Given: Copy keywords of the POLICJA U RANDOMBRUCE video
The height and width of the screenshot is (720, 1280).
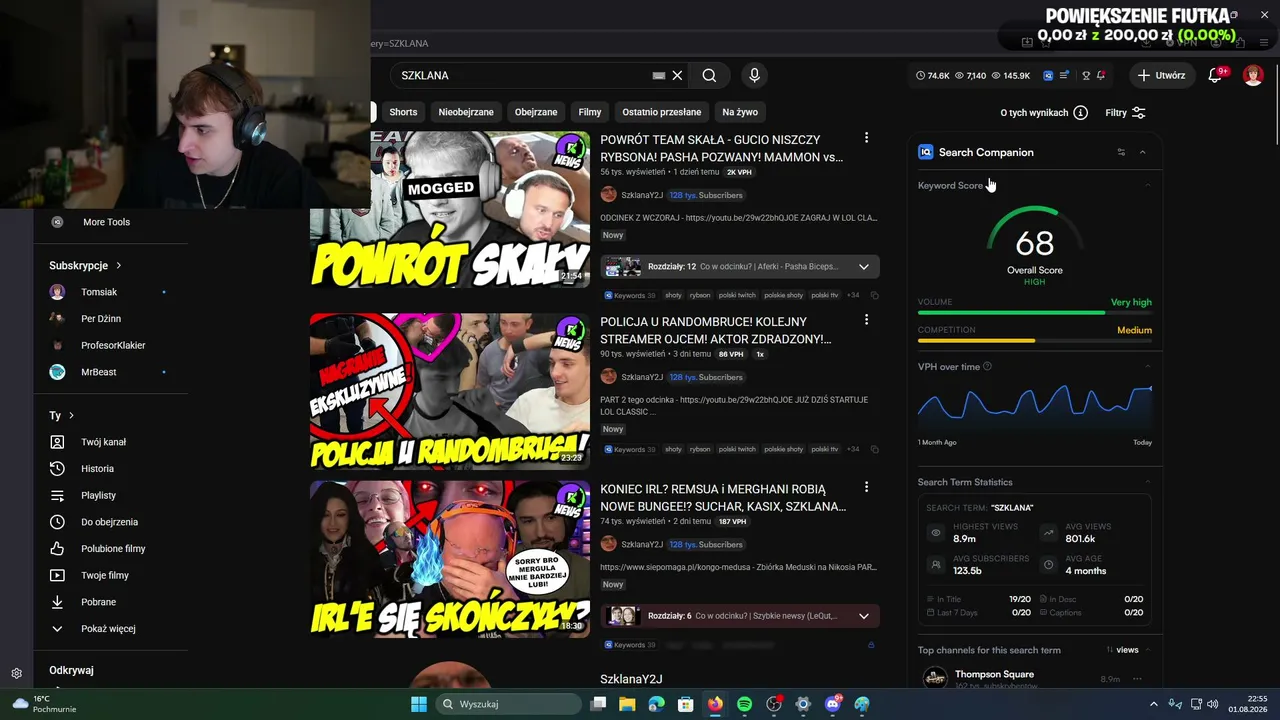Looking at the screenshot, I should click(x=874, y=449).
